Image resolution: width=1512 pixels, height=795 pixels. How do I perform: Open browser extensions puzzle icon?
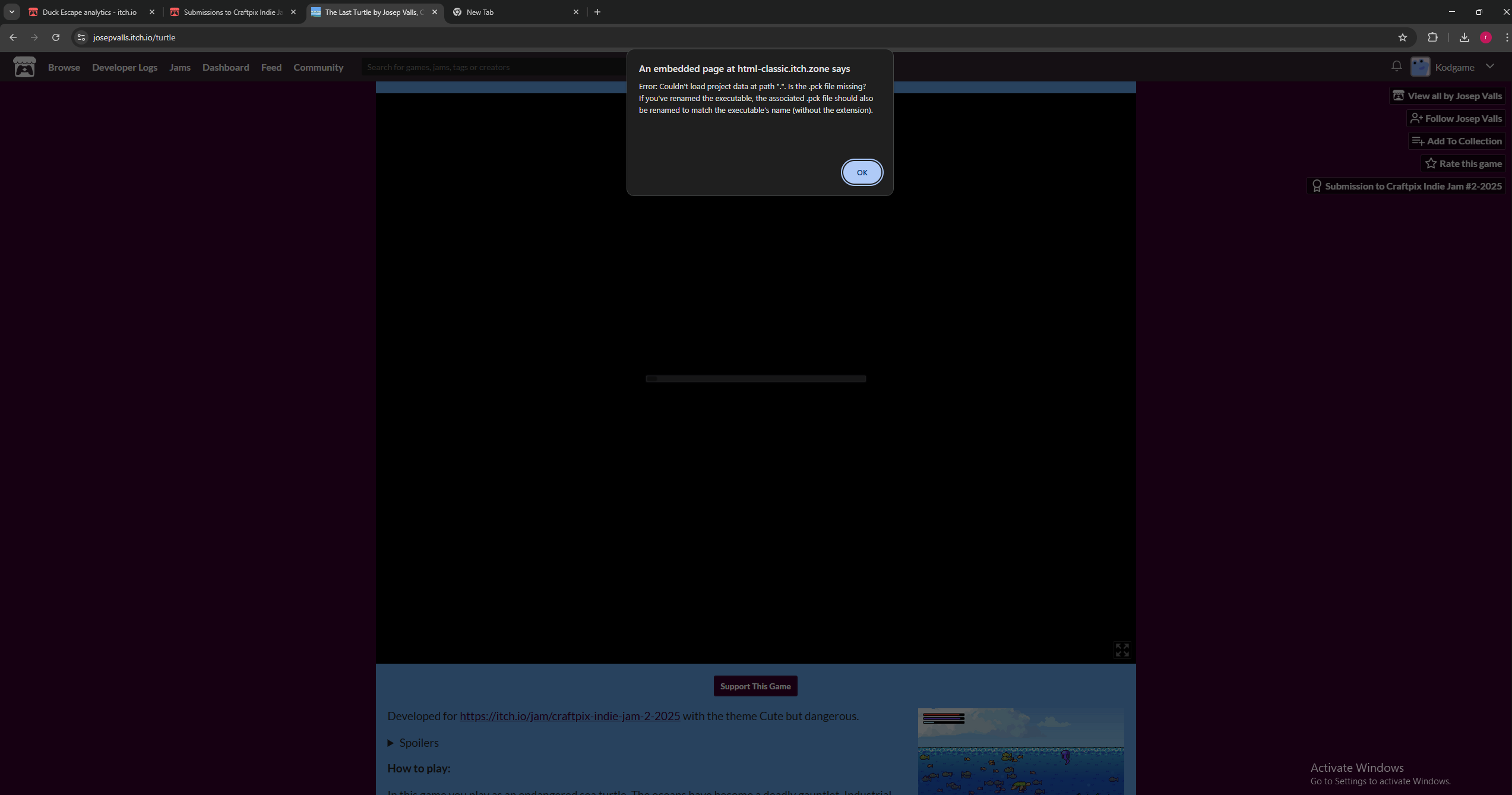1432,37
